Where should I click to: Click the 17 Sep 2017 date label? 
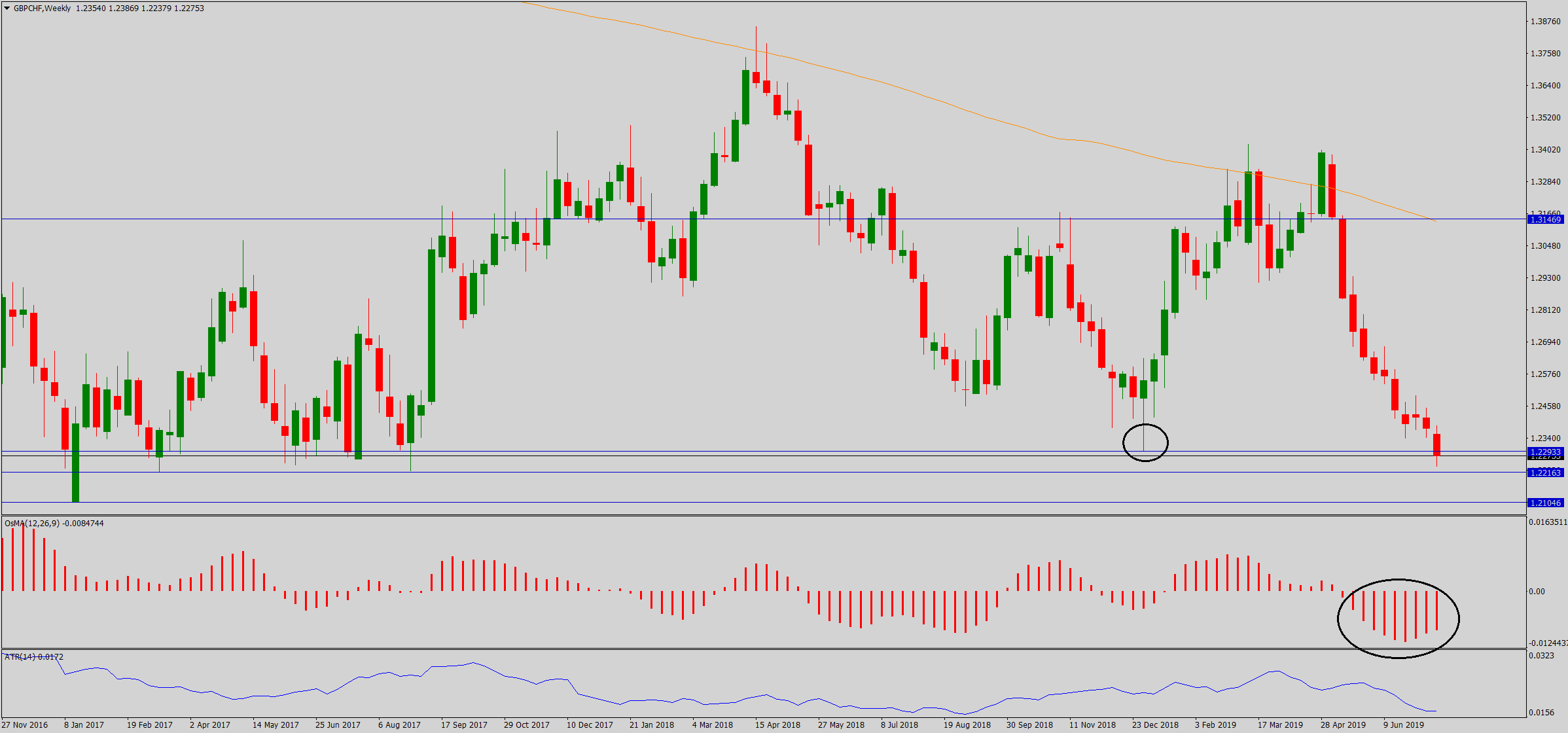click(464, 724)
